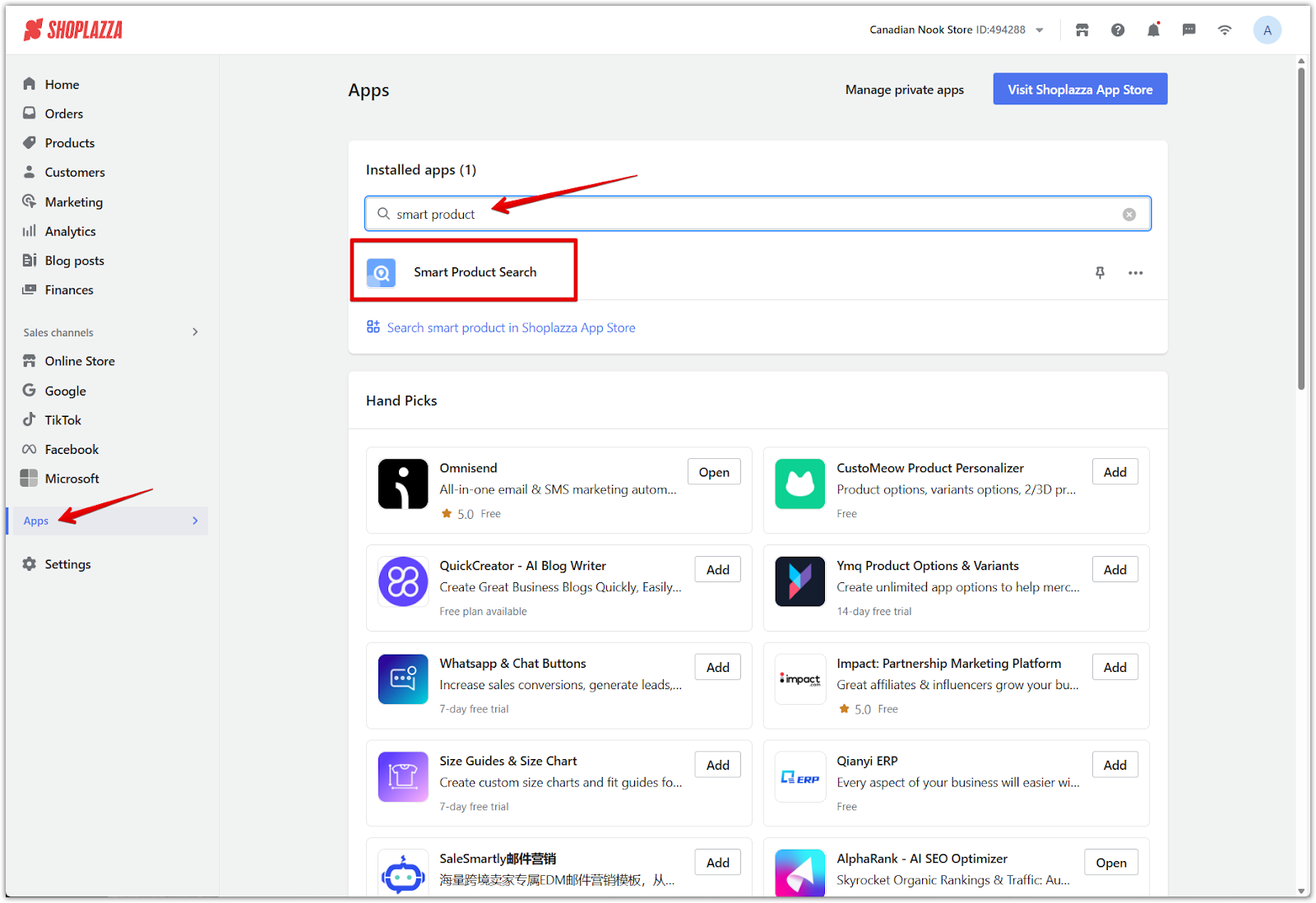Click the Ymq Product Options icon
This screenshot has height=903, width=1316.
click(799, 581)
